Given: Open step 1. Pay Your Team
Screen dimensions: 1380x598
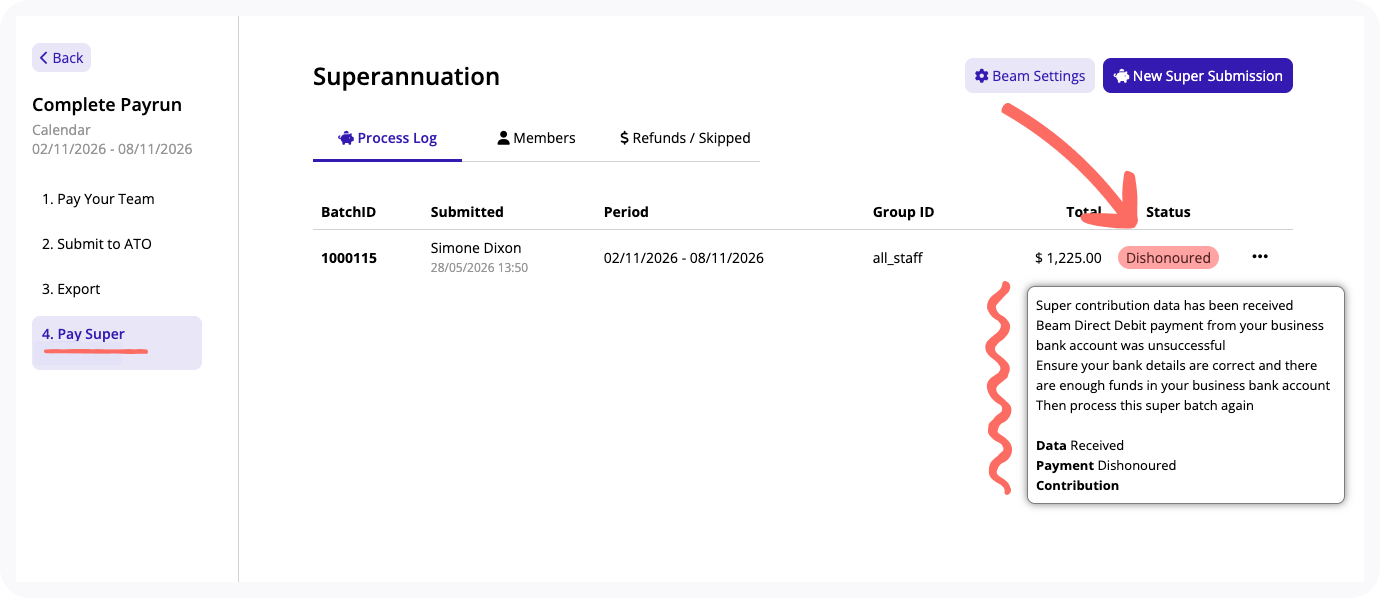Looking at the screenshot, I should (98, 199).
